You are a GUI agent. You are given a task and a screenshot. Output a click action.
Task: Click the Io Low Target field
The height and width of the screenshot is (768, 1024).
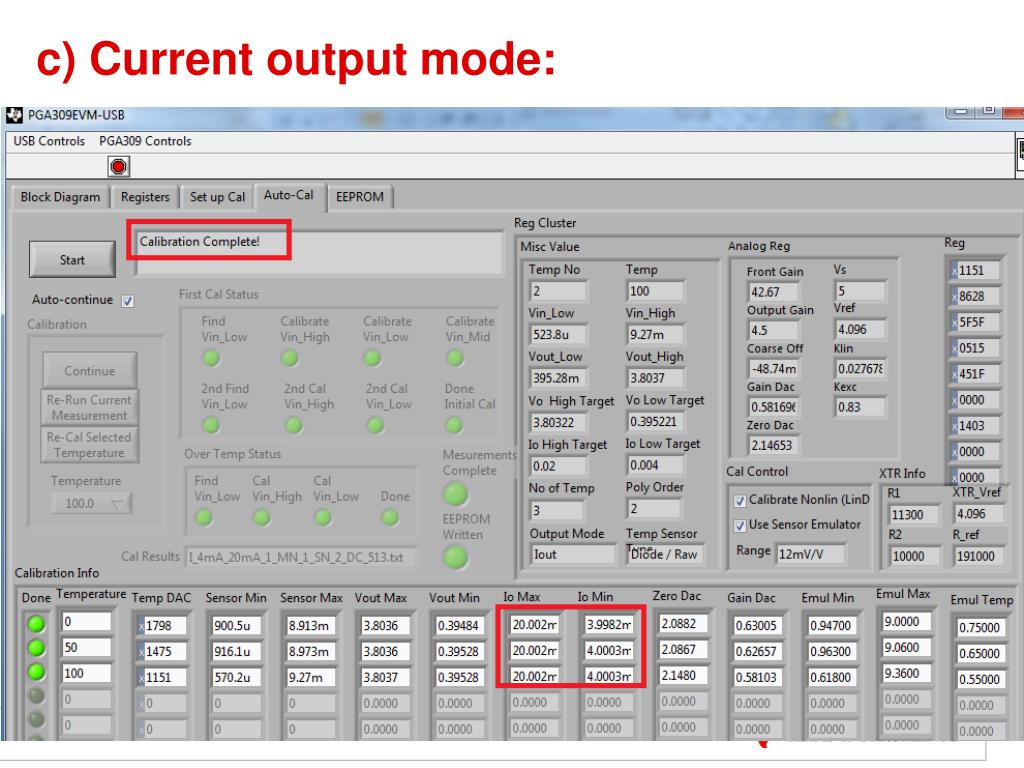click(x=655, y=466)
